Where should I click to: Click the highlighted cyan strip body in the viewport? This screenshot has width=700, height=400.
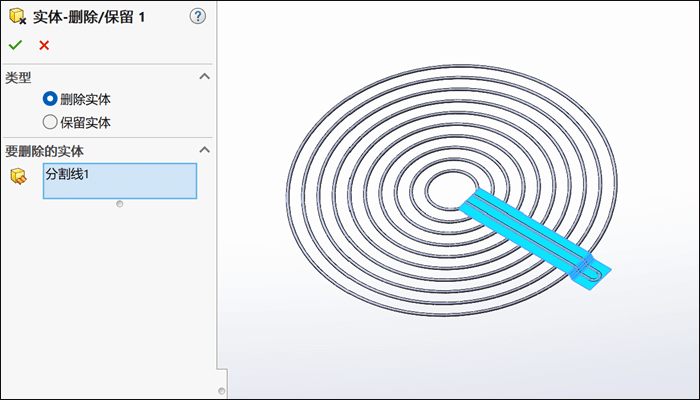click(531, 233)
